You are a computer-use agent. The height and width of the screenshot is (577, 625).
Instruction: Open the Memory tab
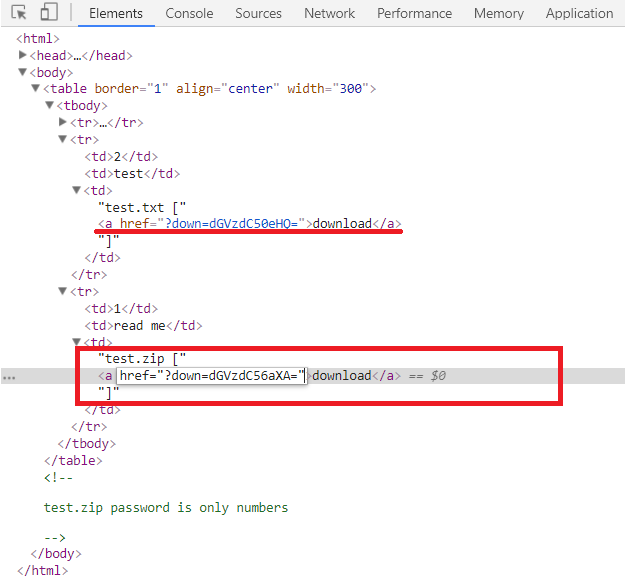(499, 13)
